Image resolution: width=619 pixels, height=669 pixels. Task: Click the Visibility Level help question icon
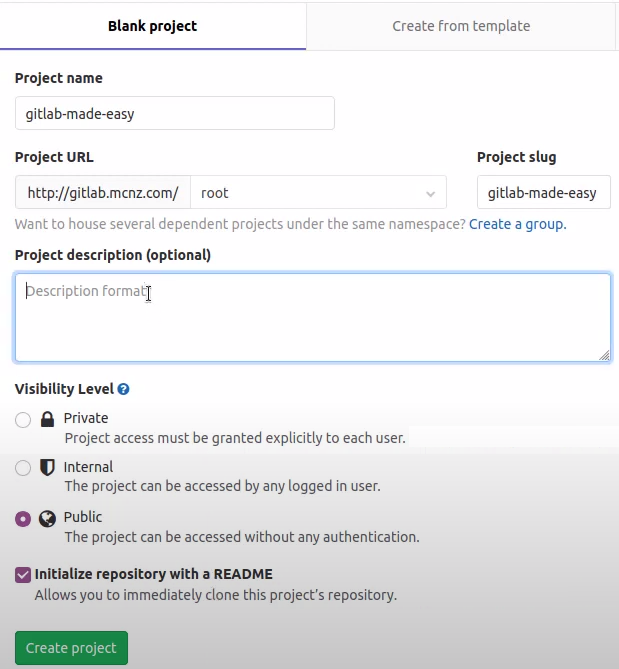(x=123, y=389)
